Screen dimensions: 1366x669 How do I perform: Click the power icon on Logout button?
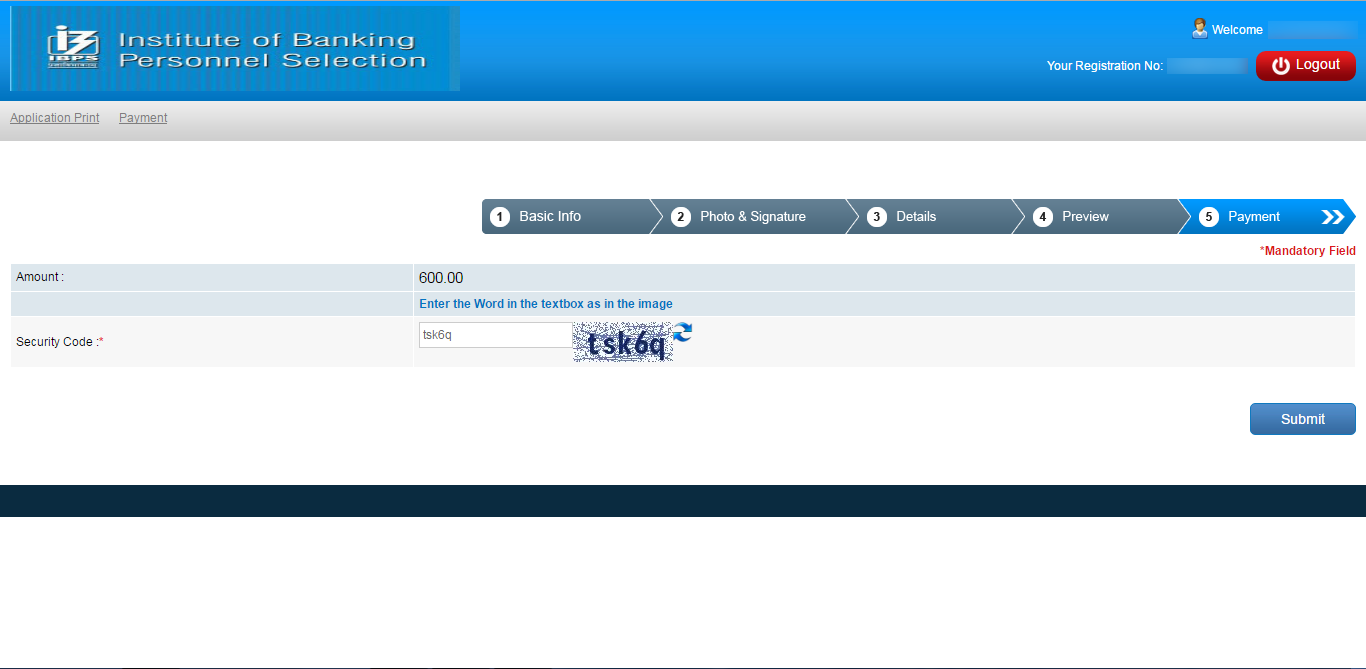1280,65
